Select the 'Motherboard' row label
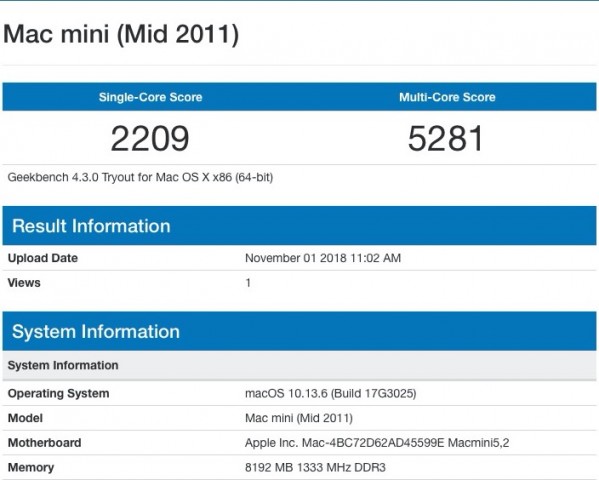Screen dimensions: 599x480 [44, 443]
